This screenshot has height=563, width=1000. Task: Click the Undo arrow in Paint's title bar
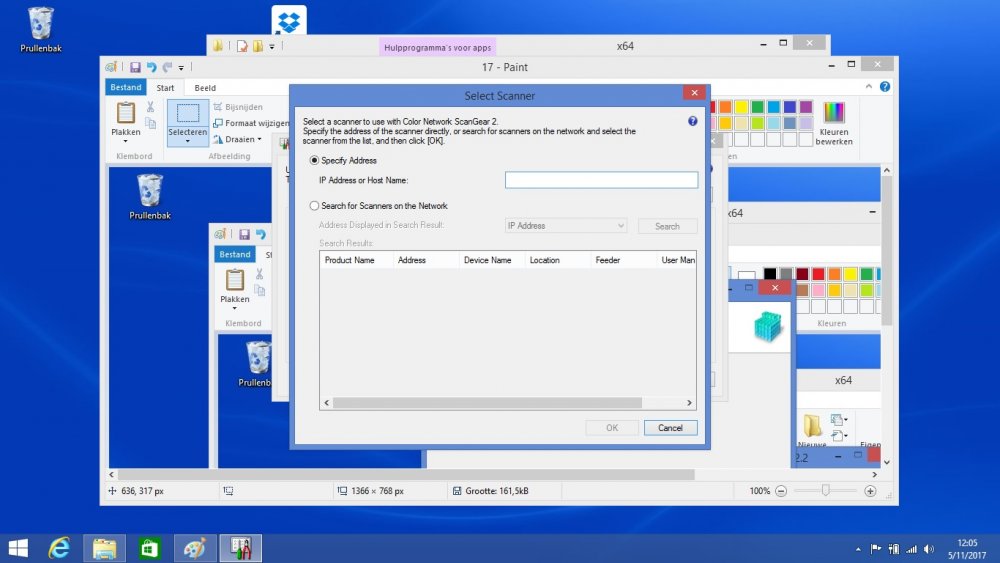pos(152,67)
